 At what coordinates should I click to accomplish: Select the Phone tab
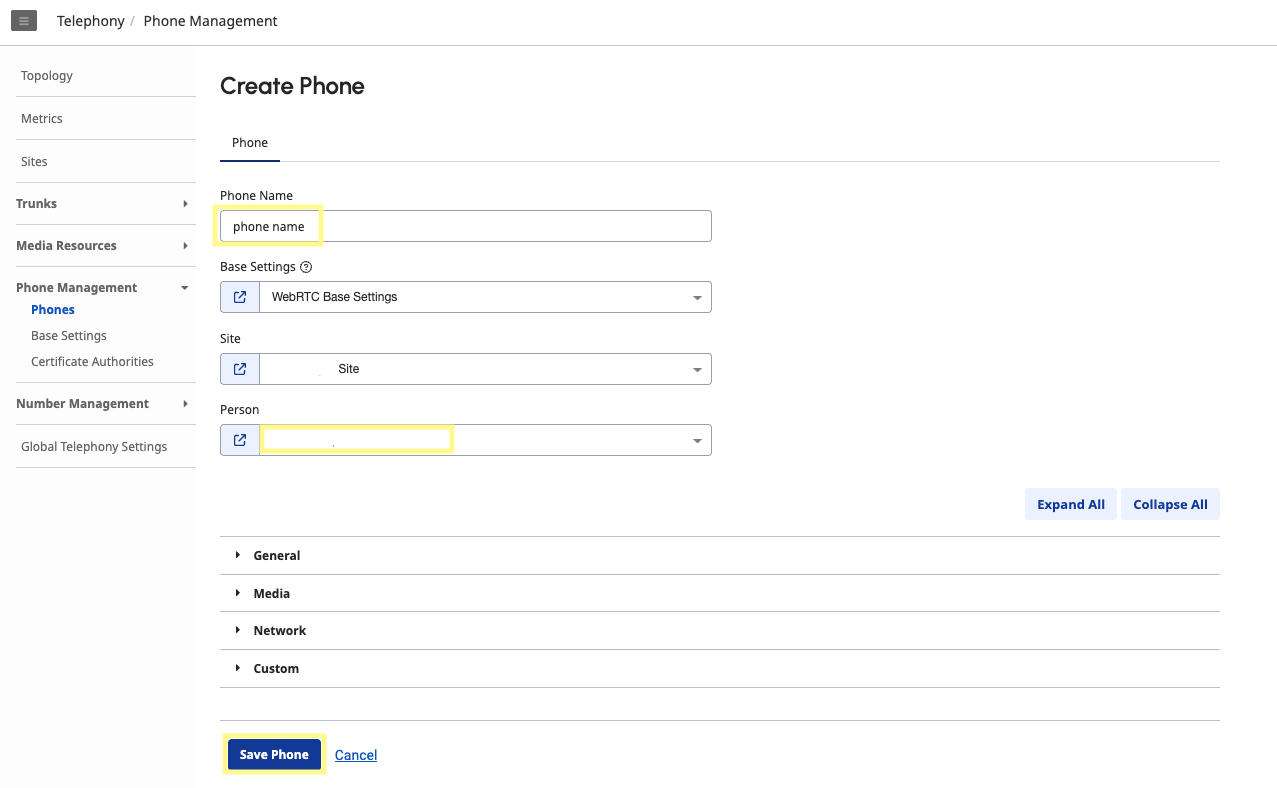click(x=250, y=143)
